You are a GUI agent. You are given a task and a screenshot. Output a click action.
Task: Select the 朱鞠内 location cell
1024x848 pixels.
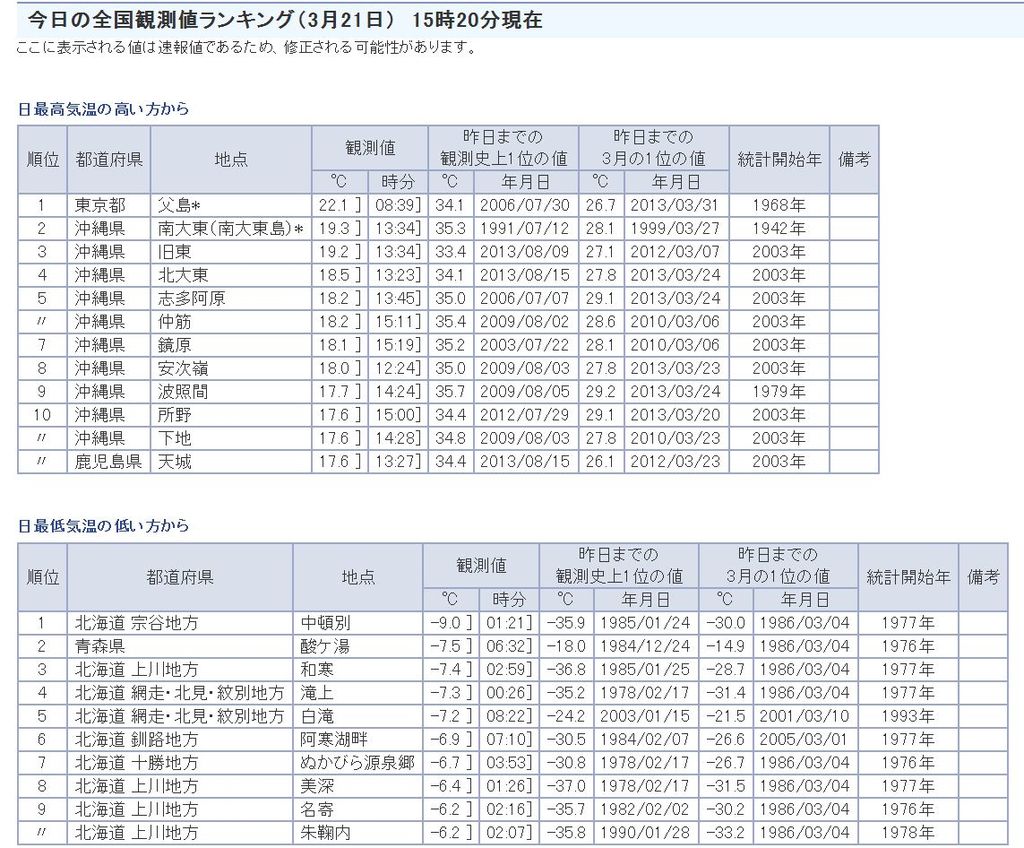click(x=325, y=832)
